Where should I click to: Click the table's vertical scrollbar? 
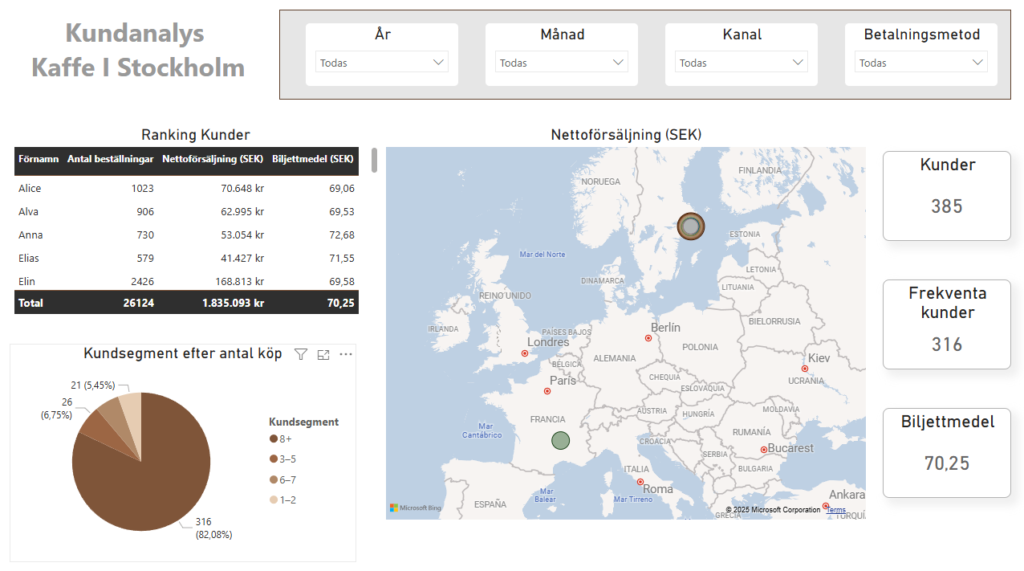click(x=374, y=161)
